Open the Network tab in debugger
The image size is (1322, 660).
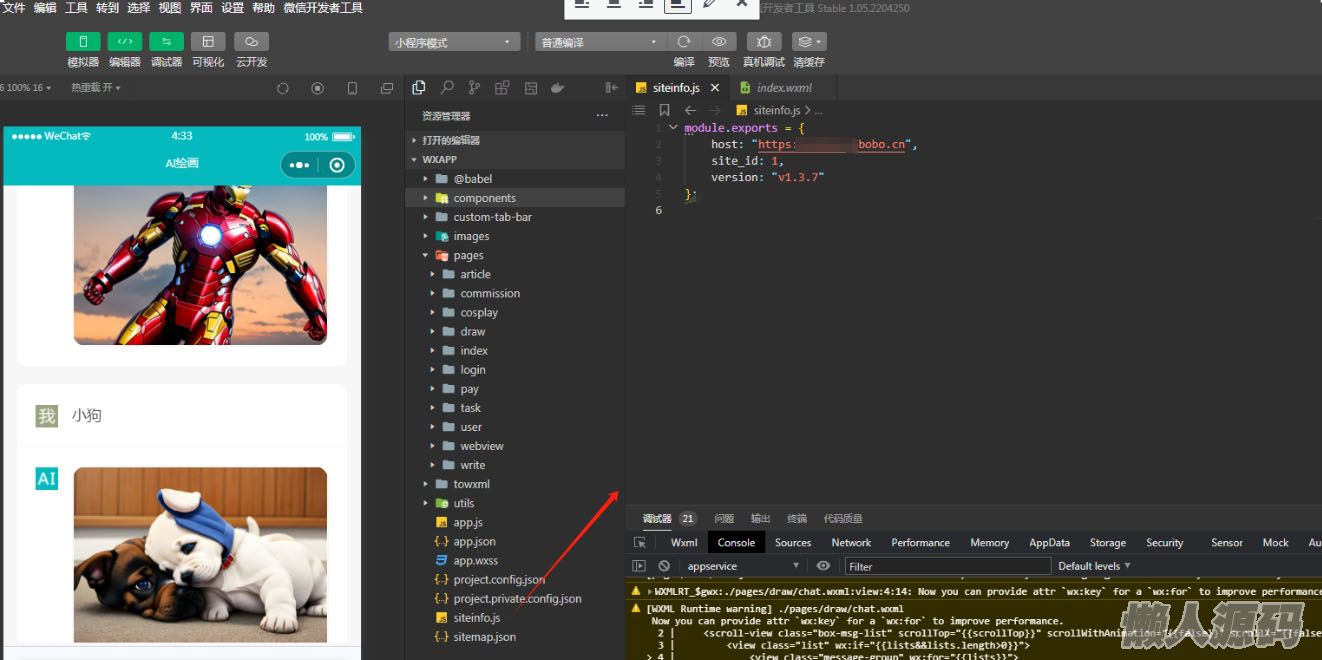(x=851, y=542)
